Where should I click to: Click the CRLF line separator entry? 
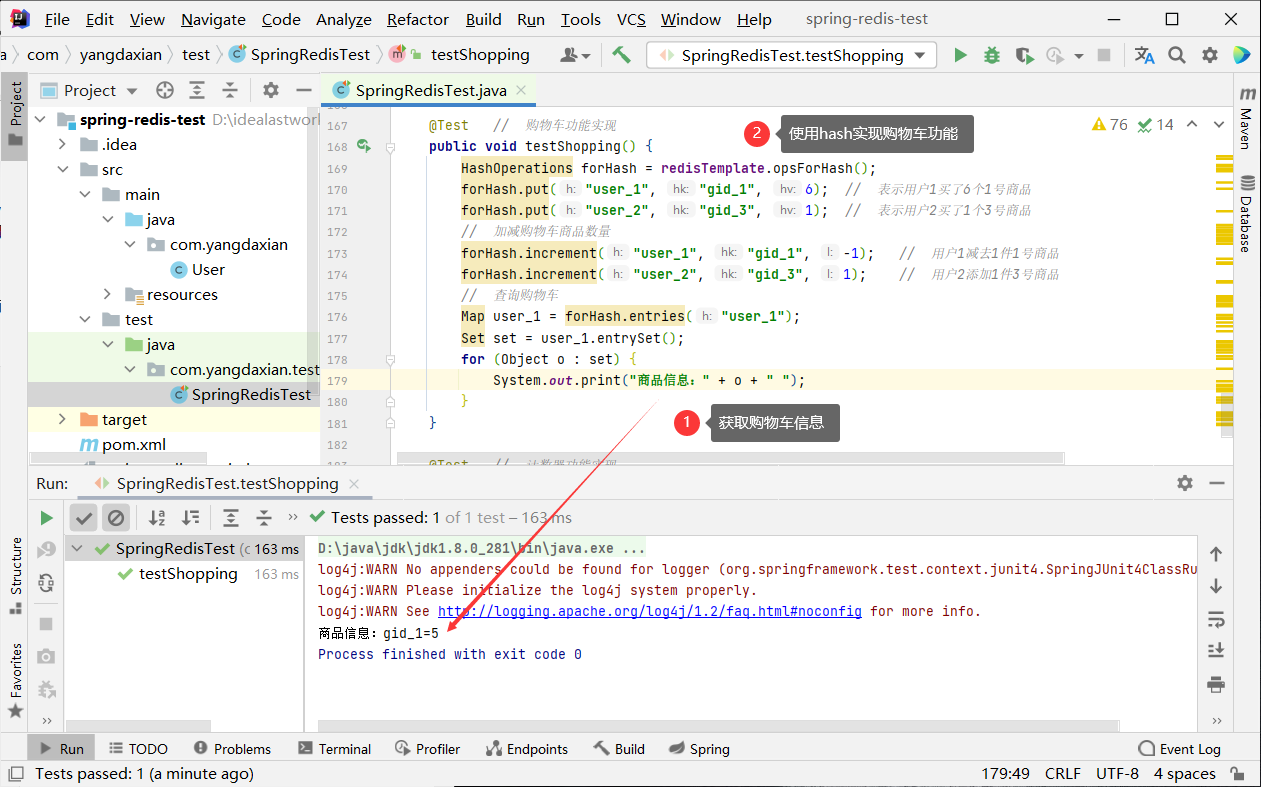[1062, 773]
